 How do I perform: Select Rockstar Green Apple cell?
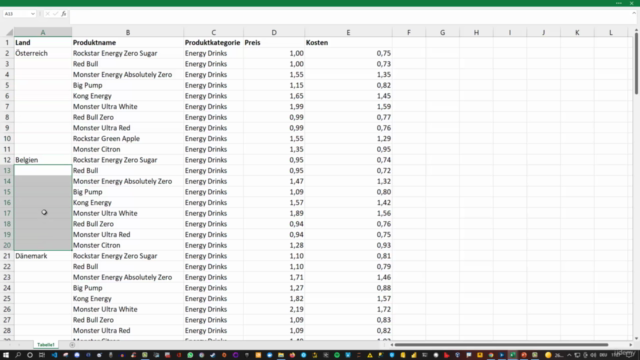click(128, 138)
